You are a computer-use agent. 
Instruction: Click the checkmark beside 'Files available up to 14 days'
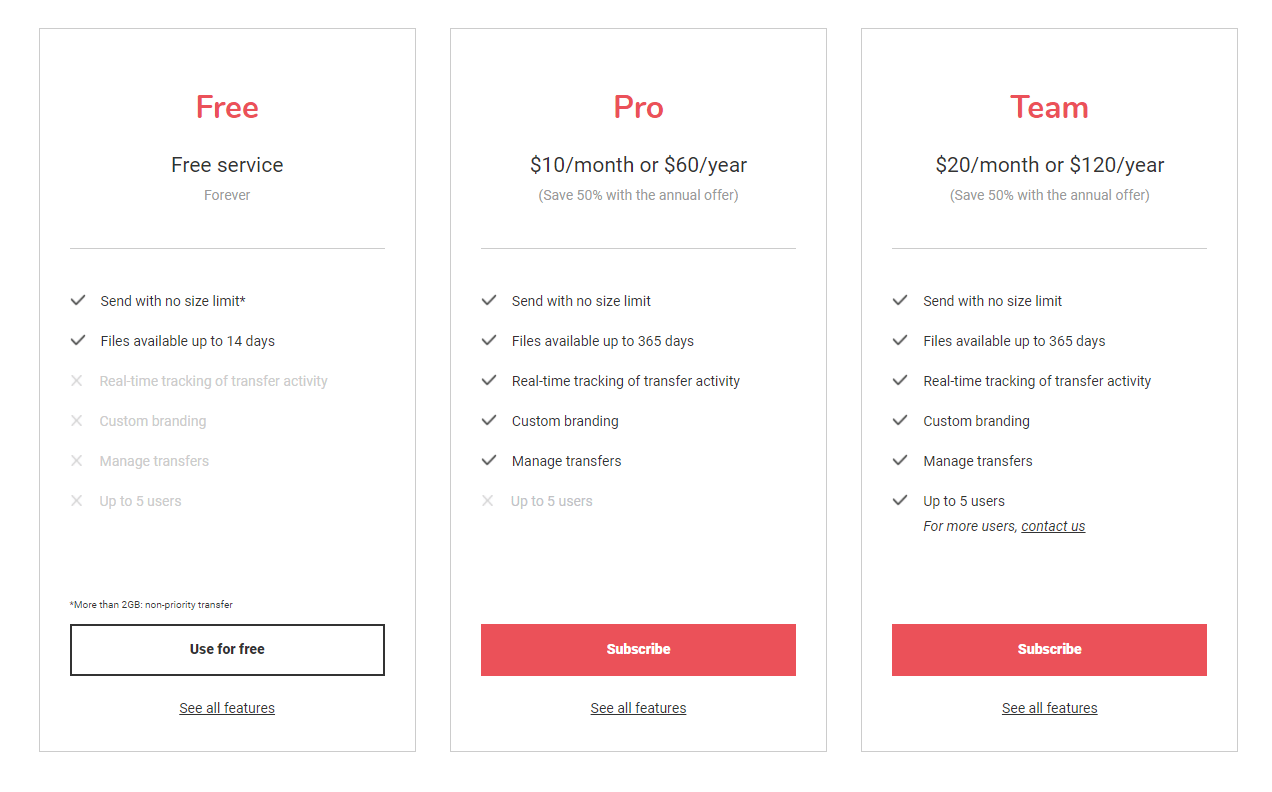(78, 340)
